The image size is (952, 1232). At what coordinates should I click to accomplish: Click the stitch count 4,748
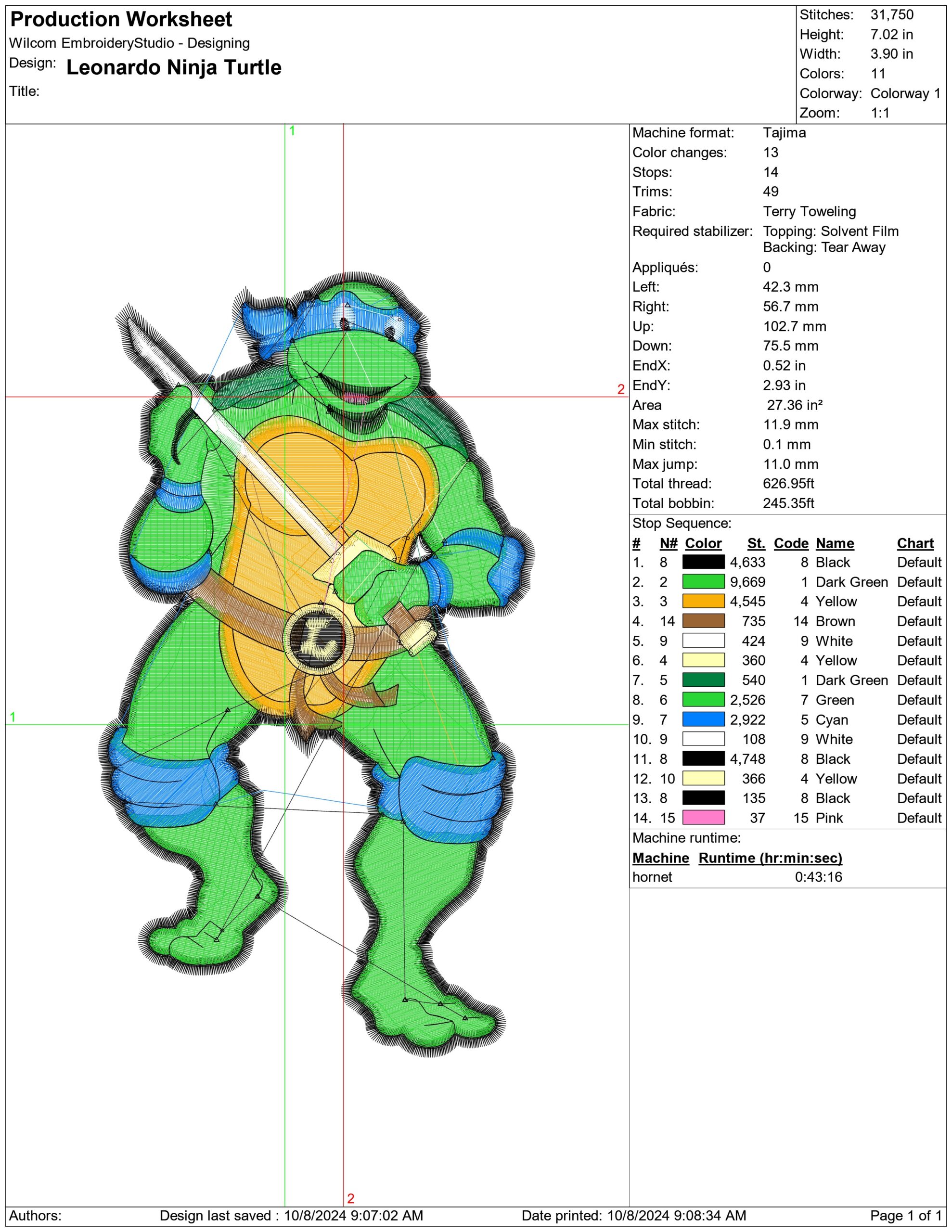(748, 759)
